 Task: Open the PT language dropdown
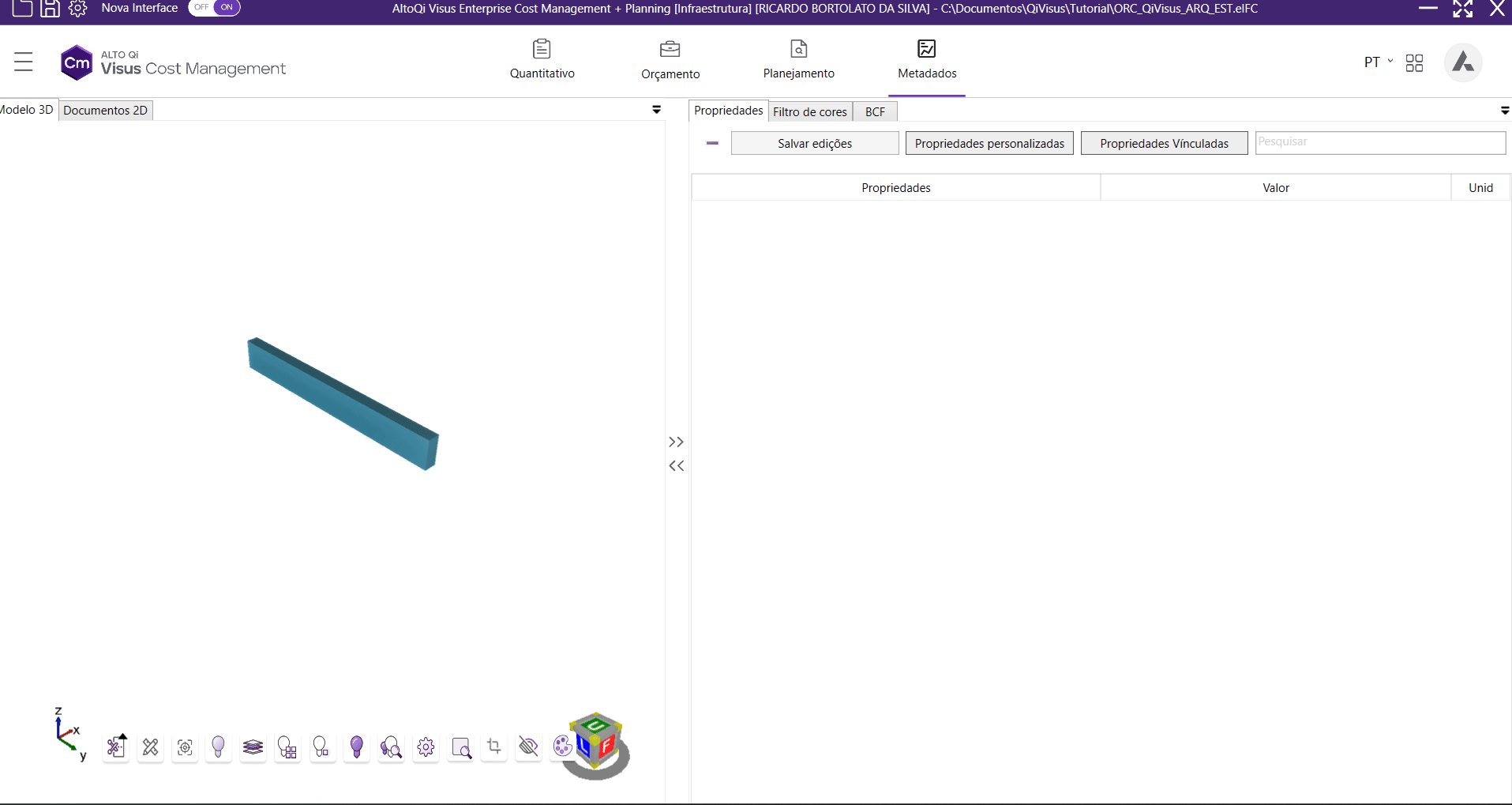click(x=1378, y=62)
